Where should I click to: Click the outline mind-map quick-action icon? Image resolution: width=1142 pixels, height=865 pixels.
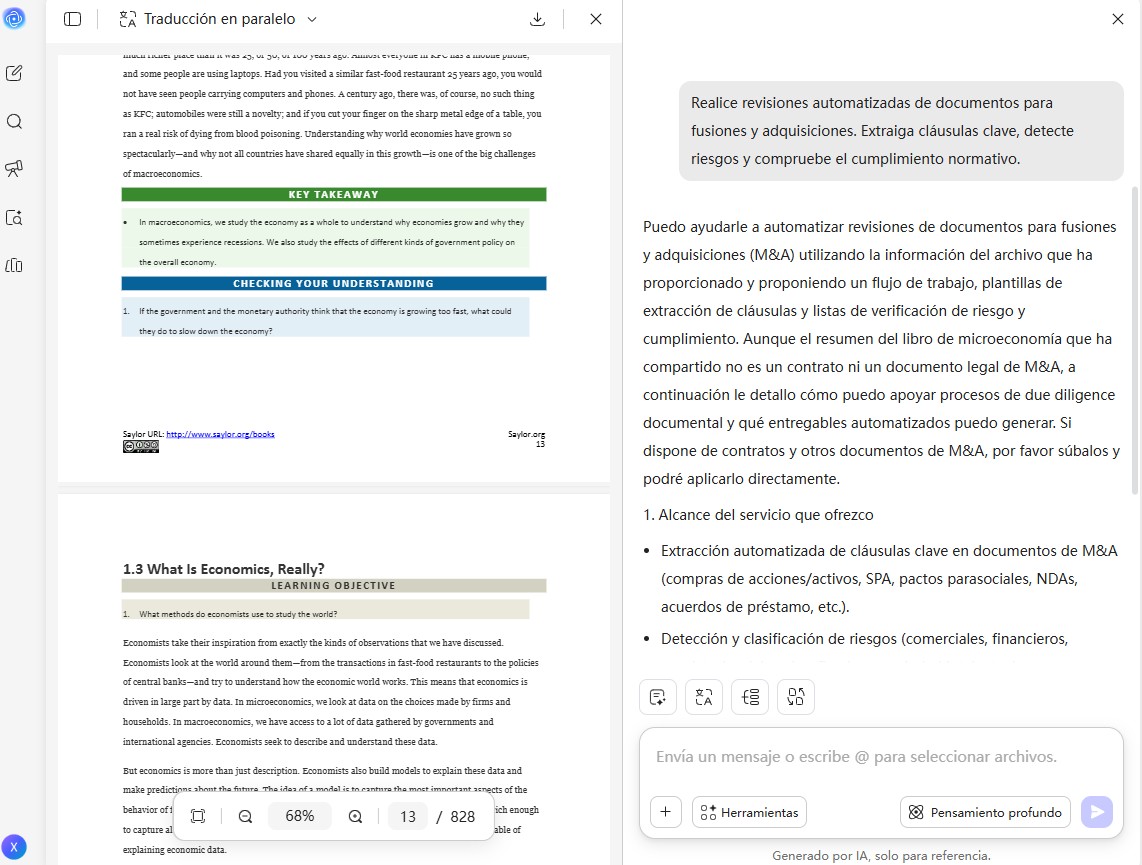(x=750, y=697)
